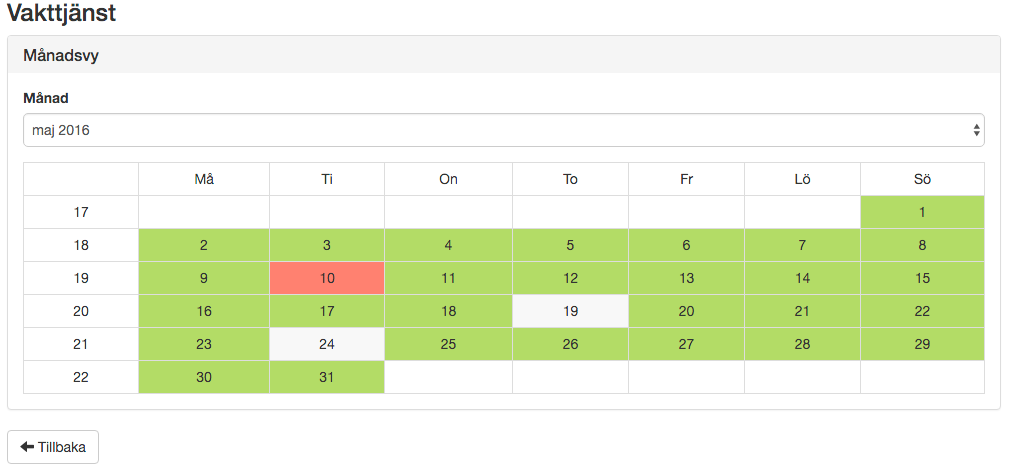Choose day 29 in the calendar

(x=922, y=344)
